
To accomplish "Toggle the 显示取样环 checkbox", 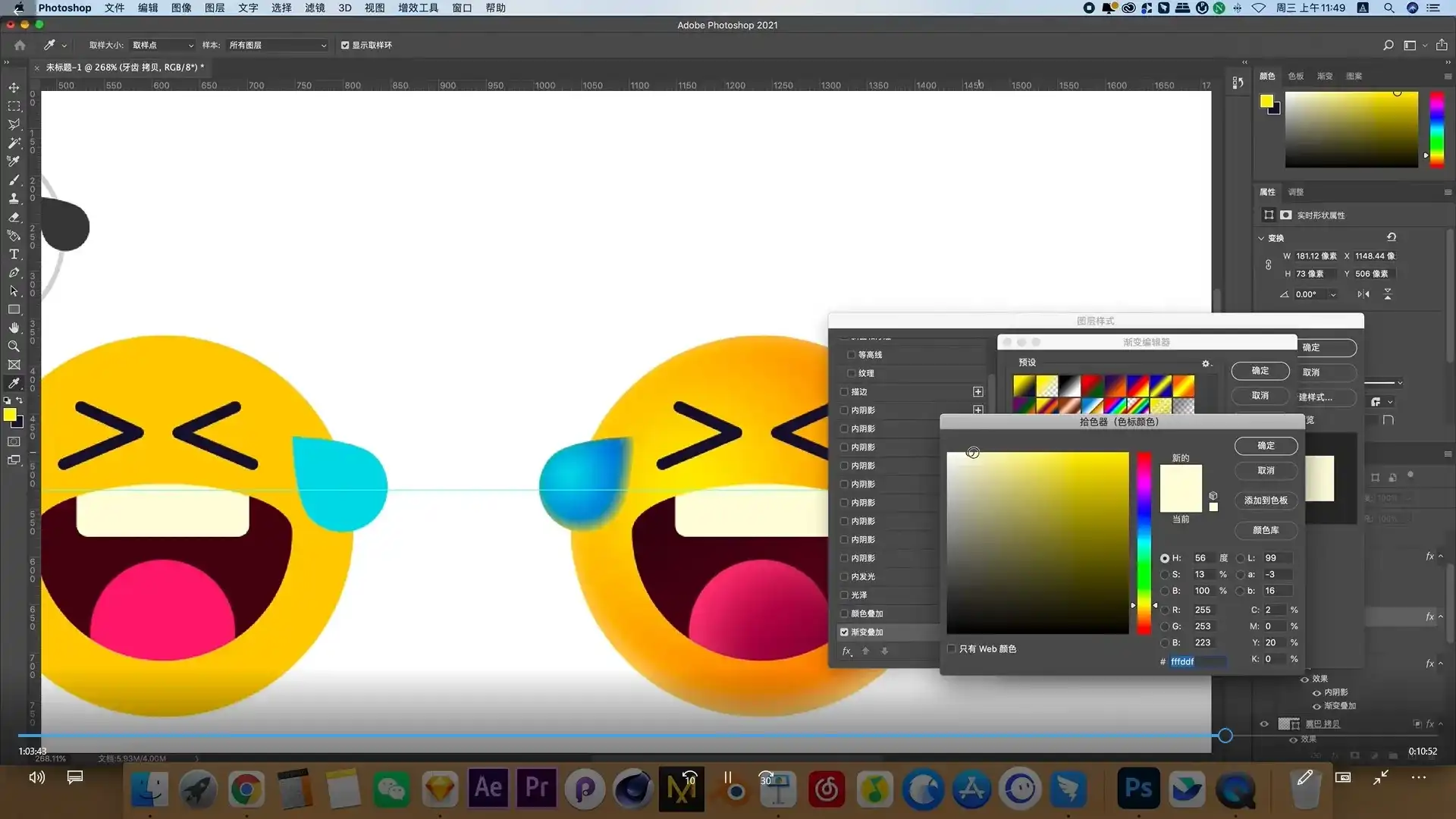I will (x=345, y=45).
